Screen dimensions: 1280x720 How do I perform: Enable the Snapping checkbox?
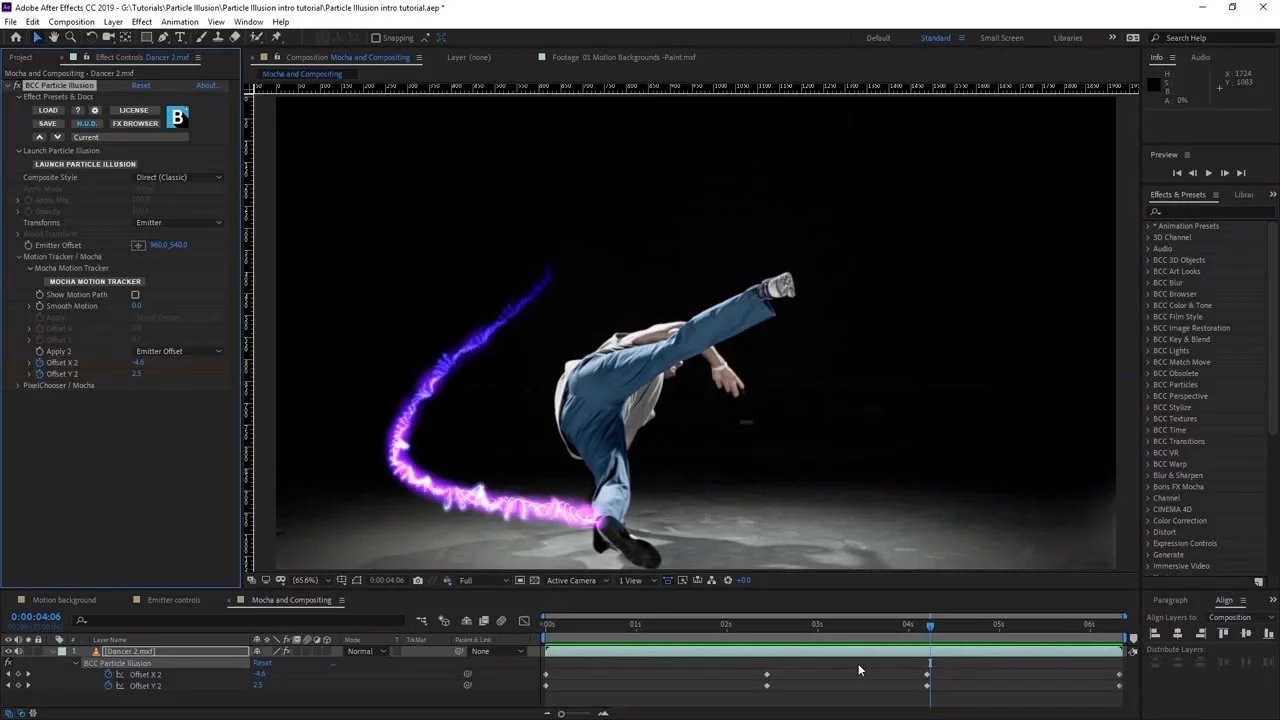click(378, 37)
